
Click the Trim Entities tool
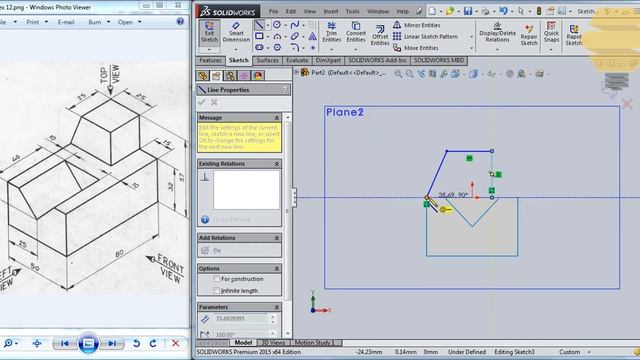pyautogui.click(x=331, y=32)
